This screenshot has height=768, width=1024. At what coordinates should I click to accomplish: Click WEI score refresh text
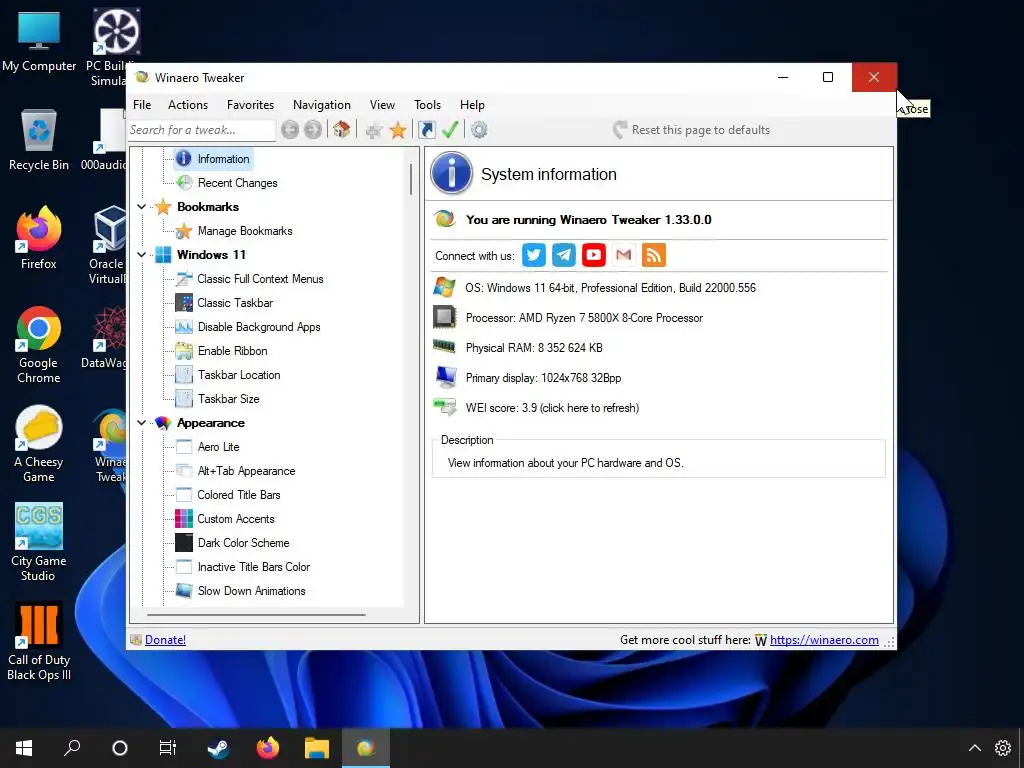click(x=552, y=408)
